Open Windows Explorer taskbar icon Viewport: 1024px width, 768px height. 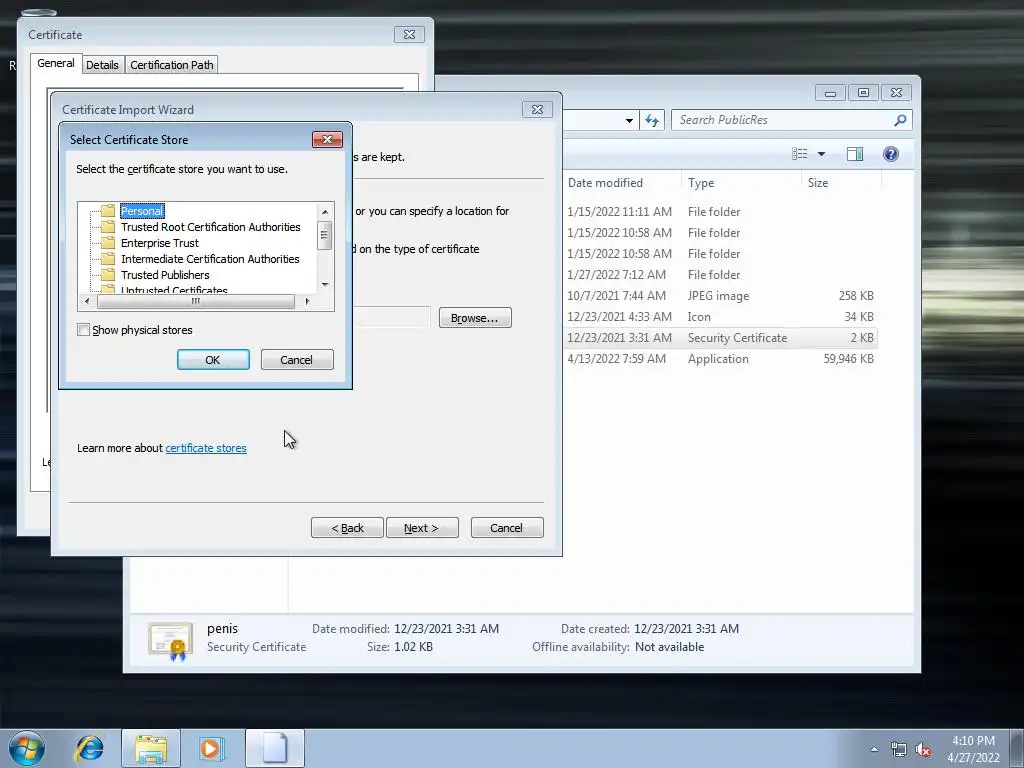pos(151,748)
